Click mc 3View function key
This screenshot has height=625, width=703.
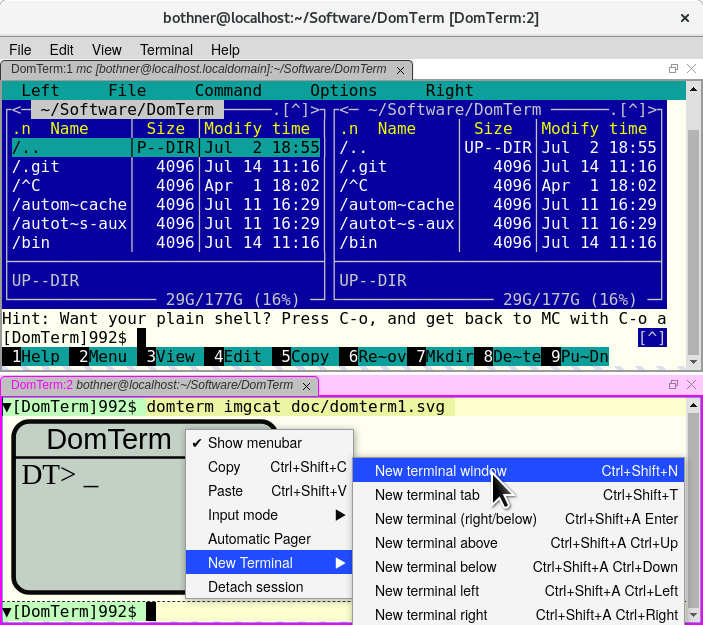coord(170,357)
